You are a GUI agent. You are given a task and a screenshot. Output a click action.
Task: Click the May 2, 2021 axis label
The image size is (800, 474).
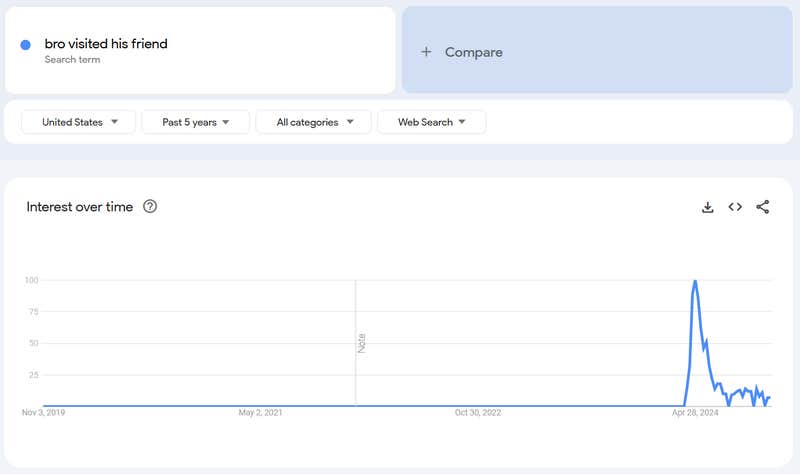tap(261, 412)
